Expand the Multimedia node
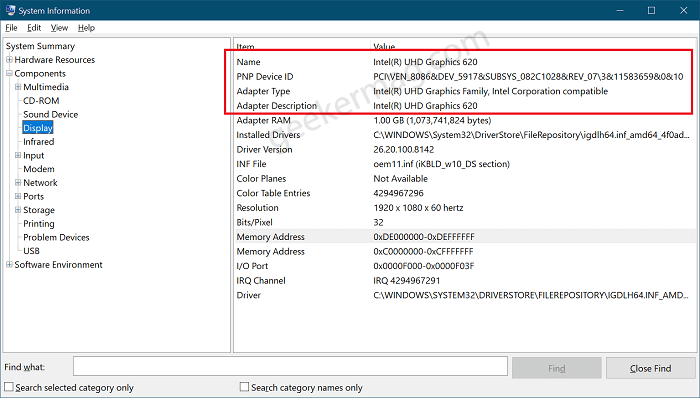The image size is (700, 398). click(x=18, y=87)
